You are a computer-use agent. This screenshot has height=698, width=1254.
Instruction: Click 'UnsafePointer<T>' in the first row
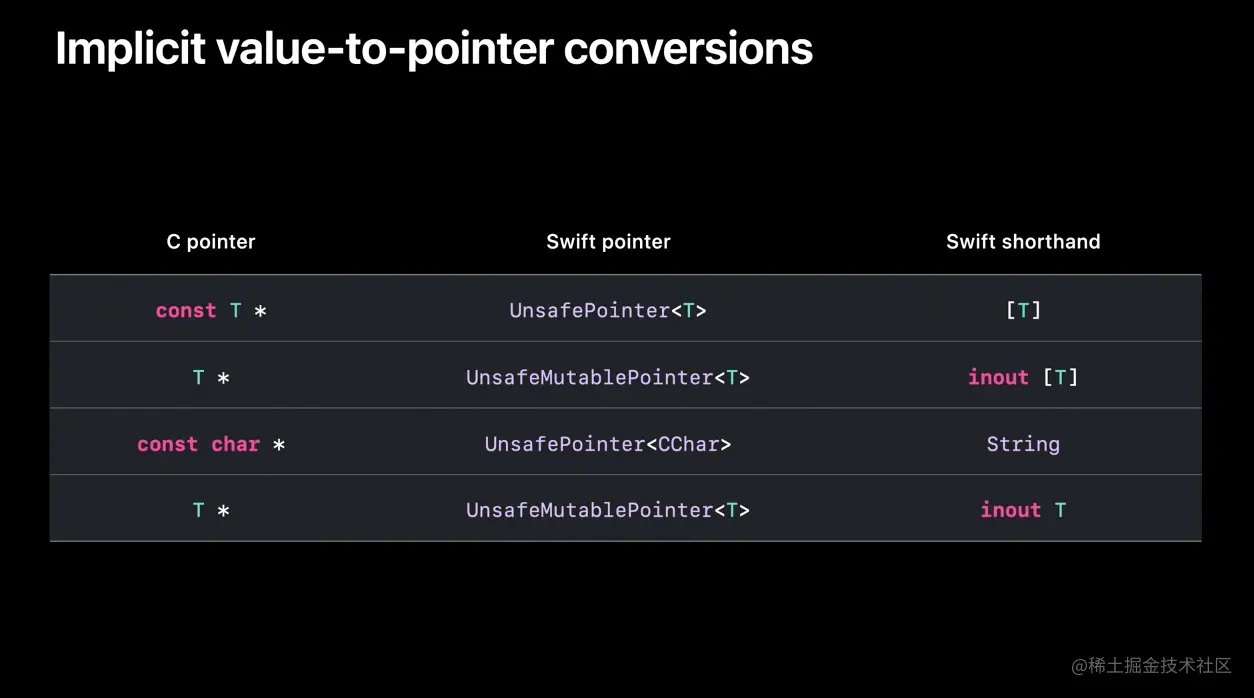click(608, 311)
